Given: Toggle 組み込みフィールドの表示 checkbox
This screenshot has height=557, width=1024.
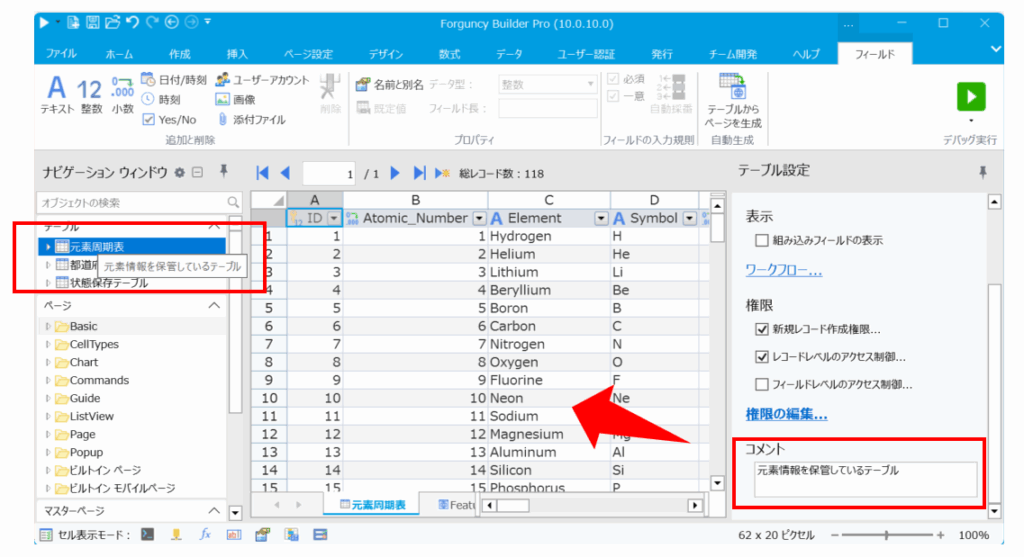Looking at the screenshot, I should pyautogui.click(x=761, y=240).
